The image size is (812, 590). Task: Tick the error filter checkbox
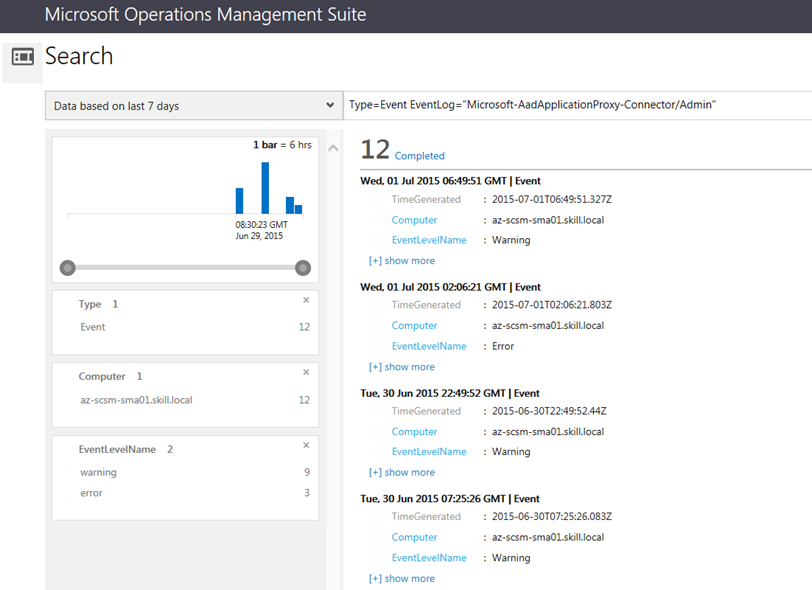point(66,493)
